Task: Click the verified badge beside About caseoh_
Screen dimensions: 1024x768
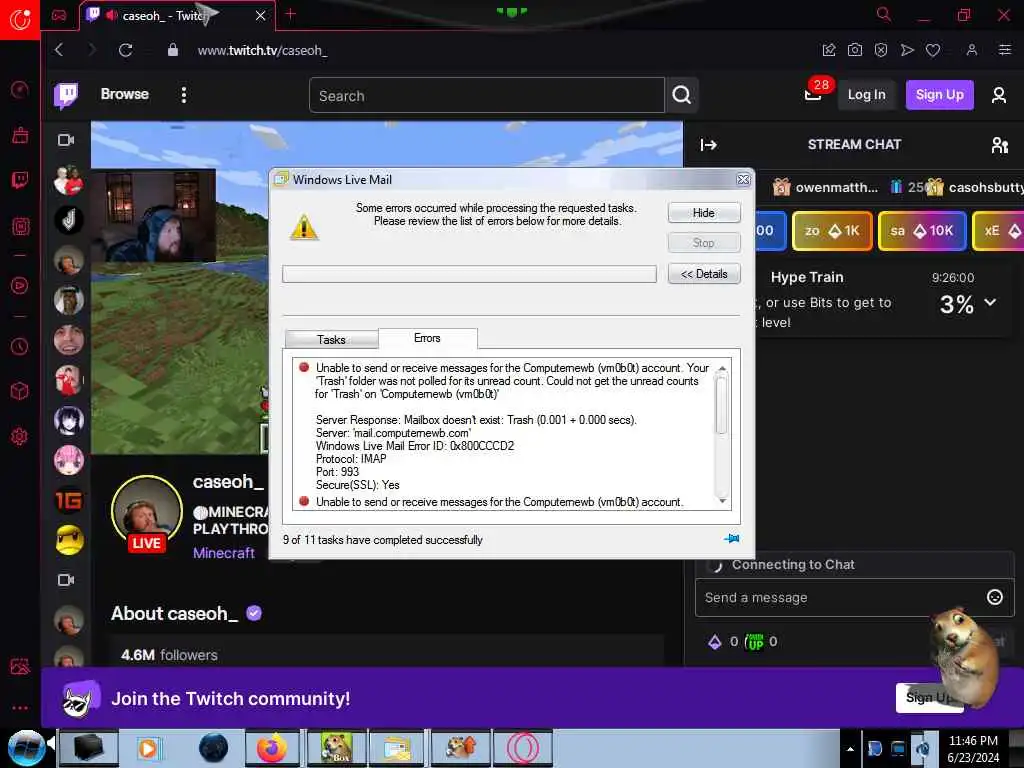Action: pyautogui.click(x=254, y=613)
